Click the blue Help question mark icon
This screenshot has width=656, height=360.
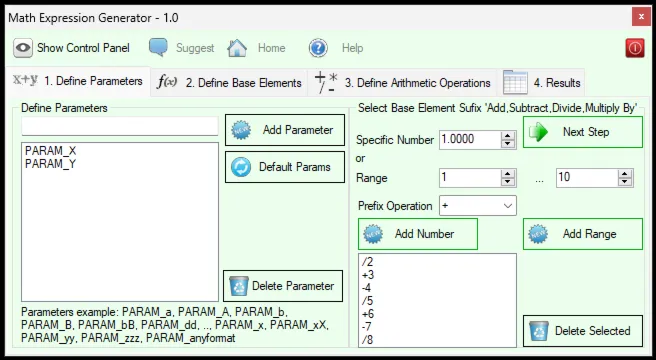coord(318,48)
